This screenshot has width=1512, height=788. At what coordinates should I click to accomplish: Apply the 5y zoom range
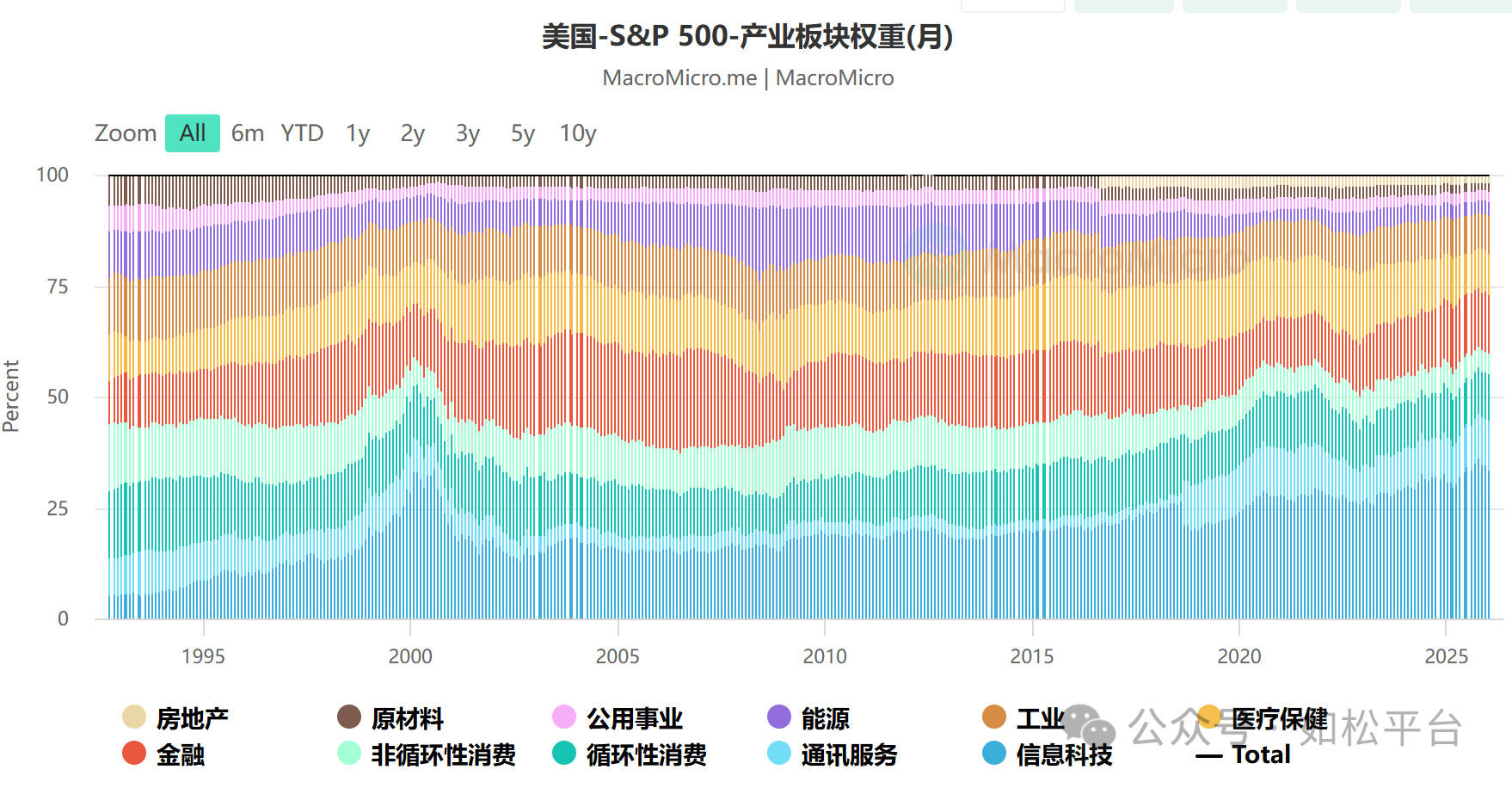click(523, 133)
